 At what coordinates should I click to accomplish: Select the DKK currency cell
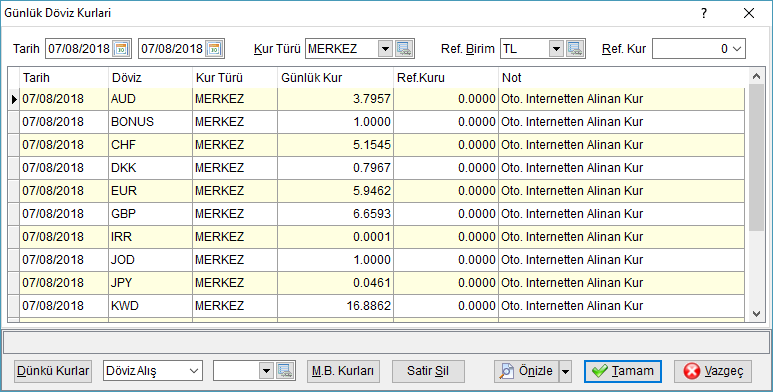[150, 168]
